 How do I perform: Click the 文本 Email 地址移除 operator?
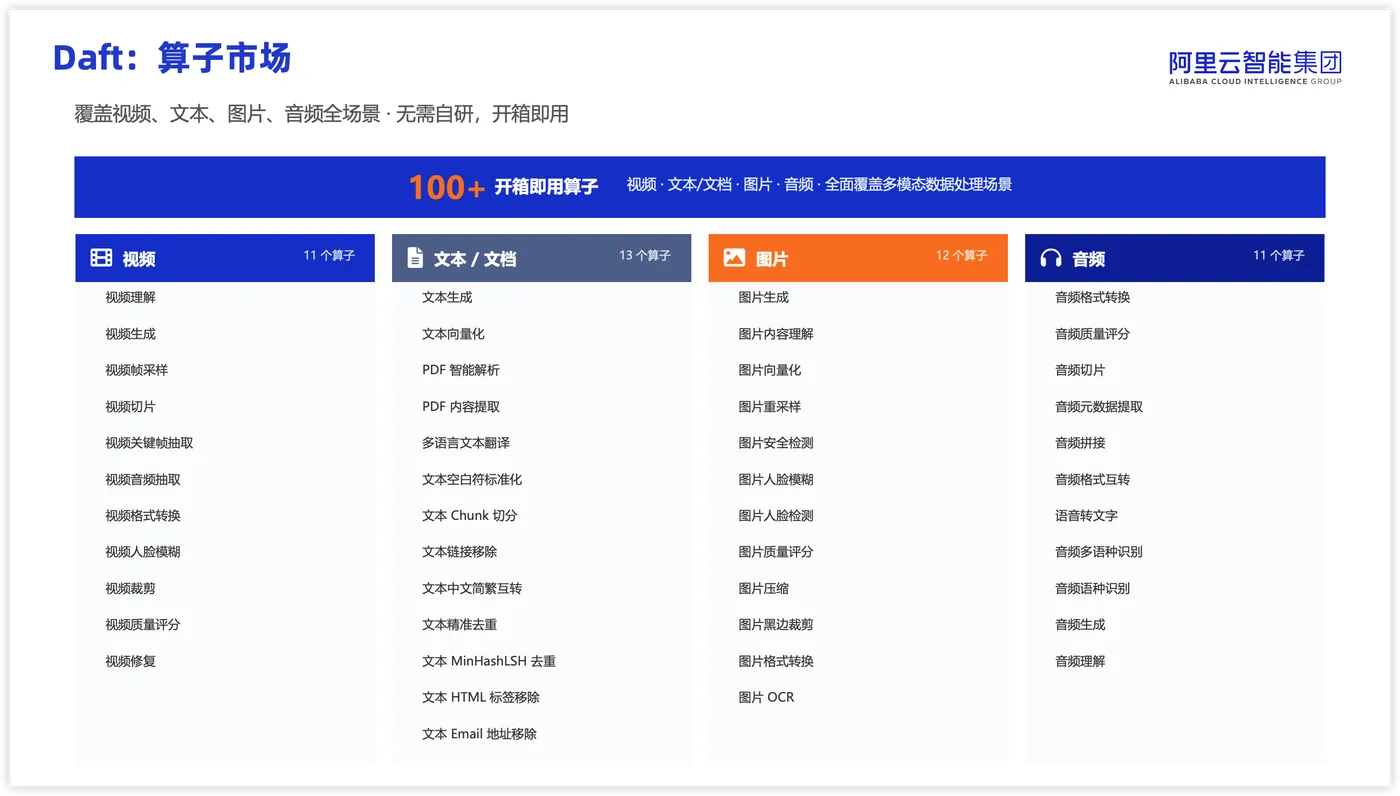coord(480,734)
